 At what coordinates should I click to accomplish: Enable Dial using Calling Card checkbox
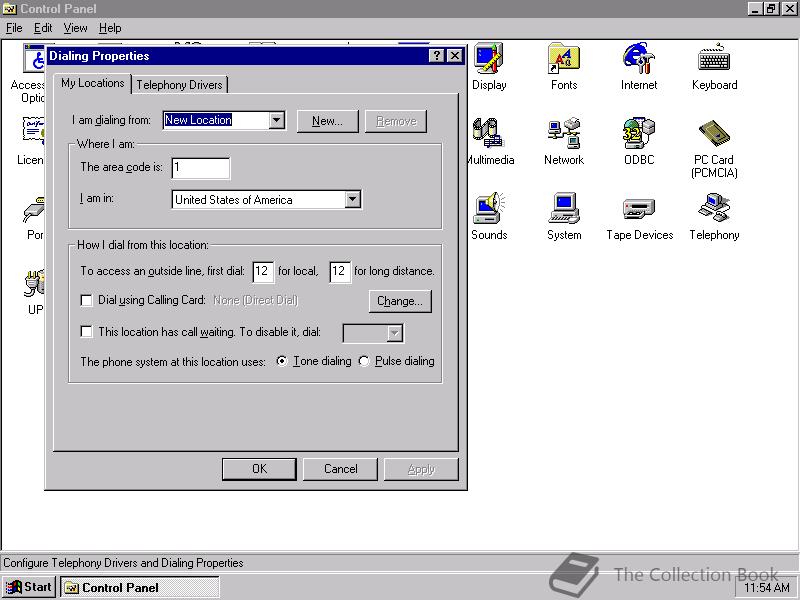pyautogui.click(x=87, y=300)
